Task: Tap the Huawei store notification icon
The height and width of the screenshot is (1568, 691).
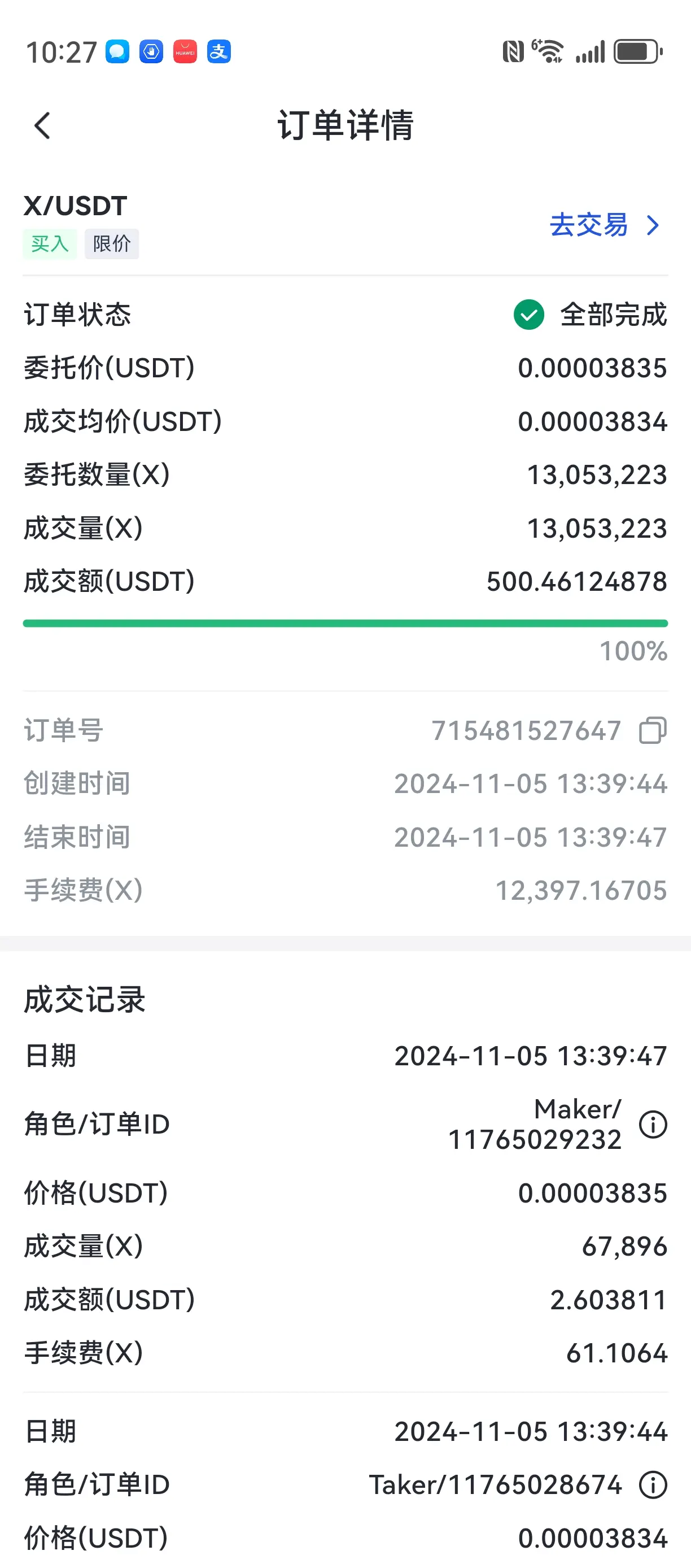Action: click(x=185, y=52)
